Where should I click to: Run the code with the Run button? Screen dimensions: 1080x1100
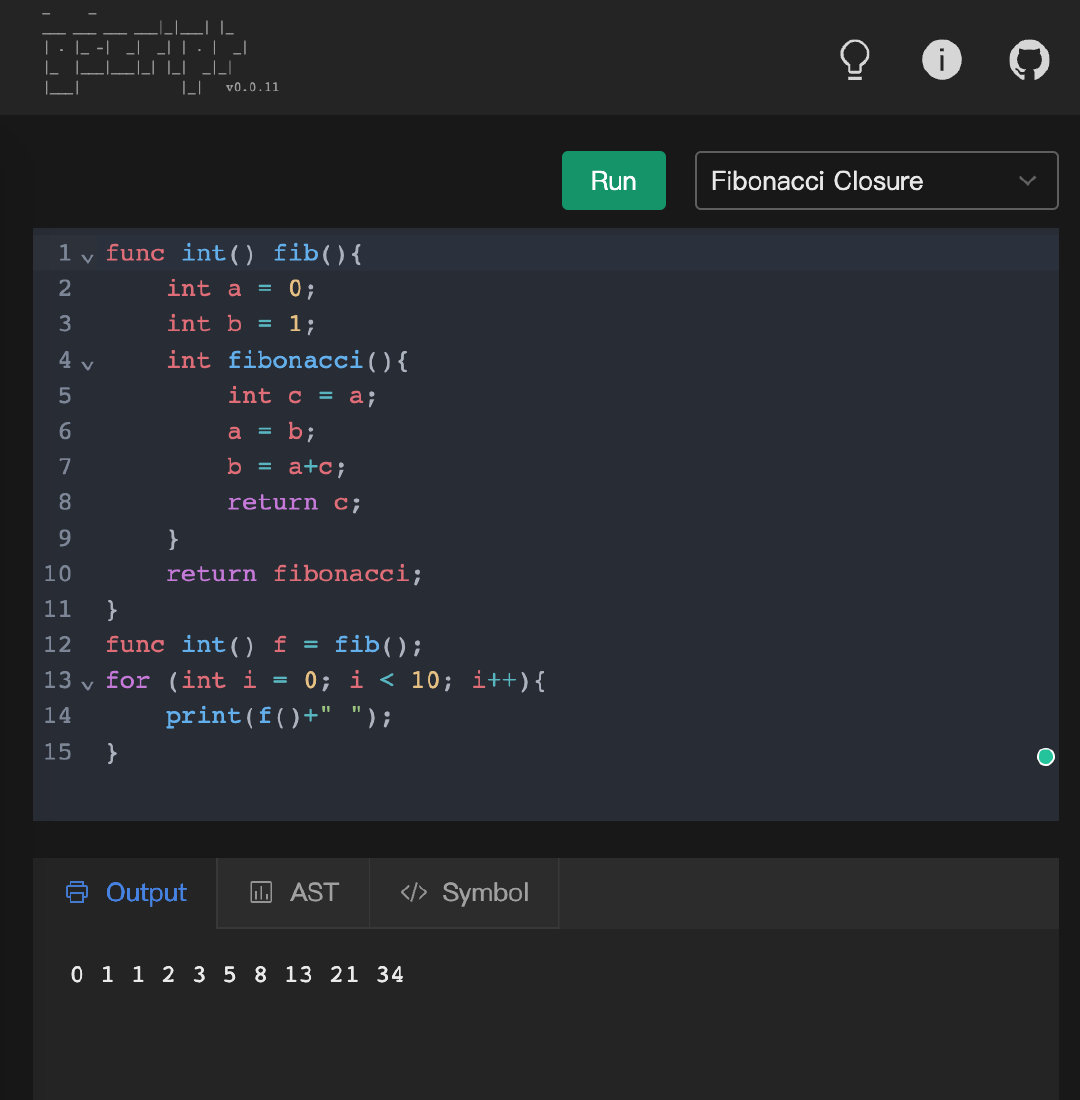[x=613, y=181]
